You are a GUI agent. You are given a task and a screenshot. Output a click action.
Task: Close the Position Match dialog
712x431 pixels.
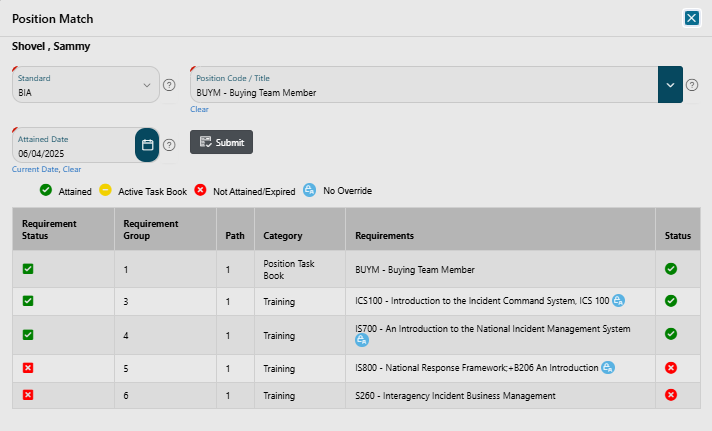pyautogui.click(x=692, y=18)
